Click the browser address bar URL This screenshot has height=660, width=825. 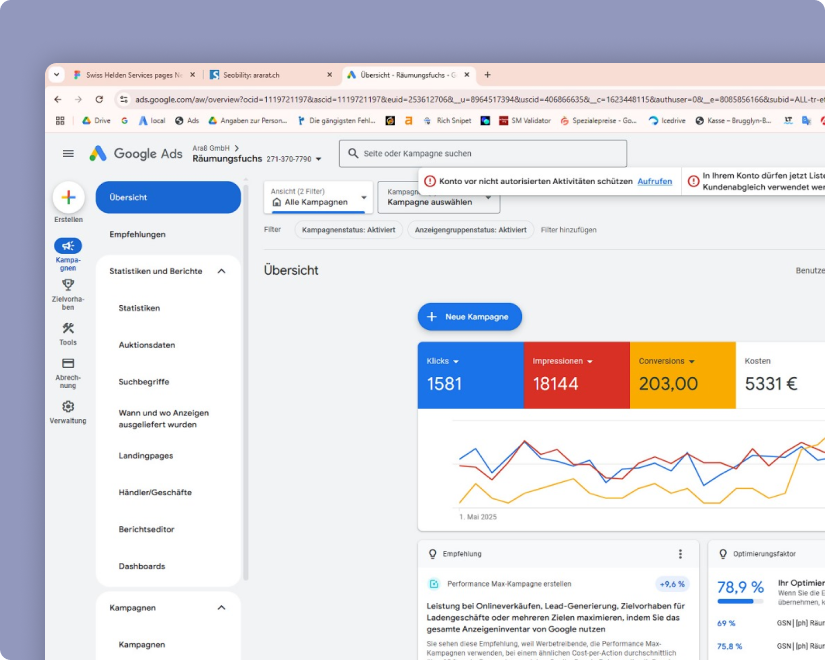(479, 99)
